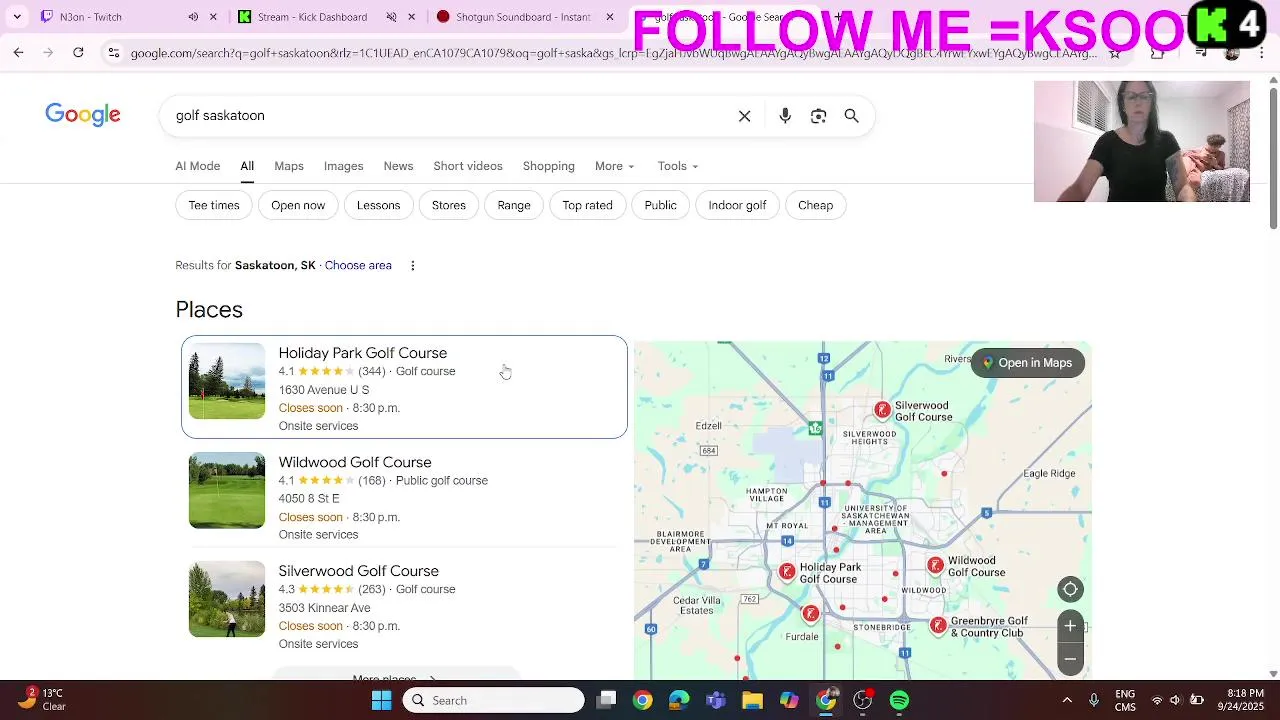Go to Google home via logo
1280x720 pixels.
coord(83,115)
